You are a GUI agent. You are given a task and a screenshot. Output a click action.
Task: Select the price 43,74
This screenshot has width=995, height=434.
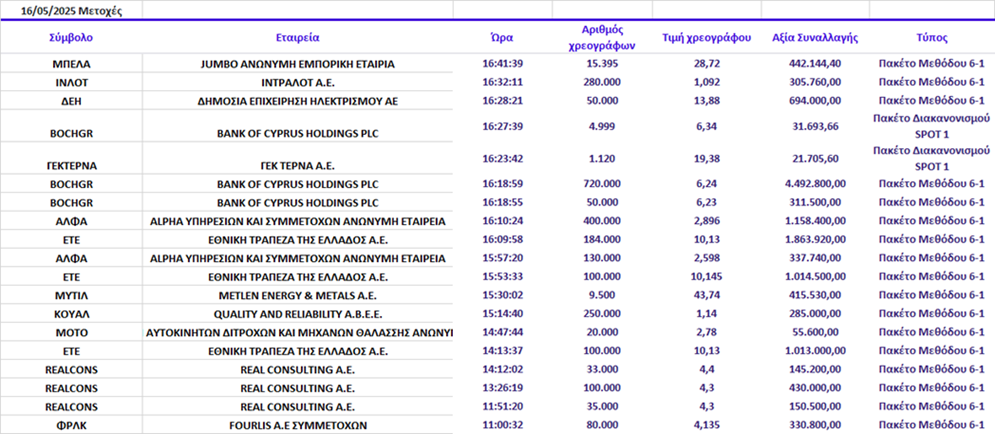coord(706,294)
